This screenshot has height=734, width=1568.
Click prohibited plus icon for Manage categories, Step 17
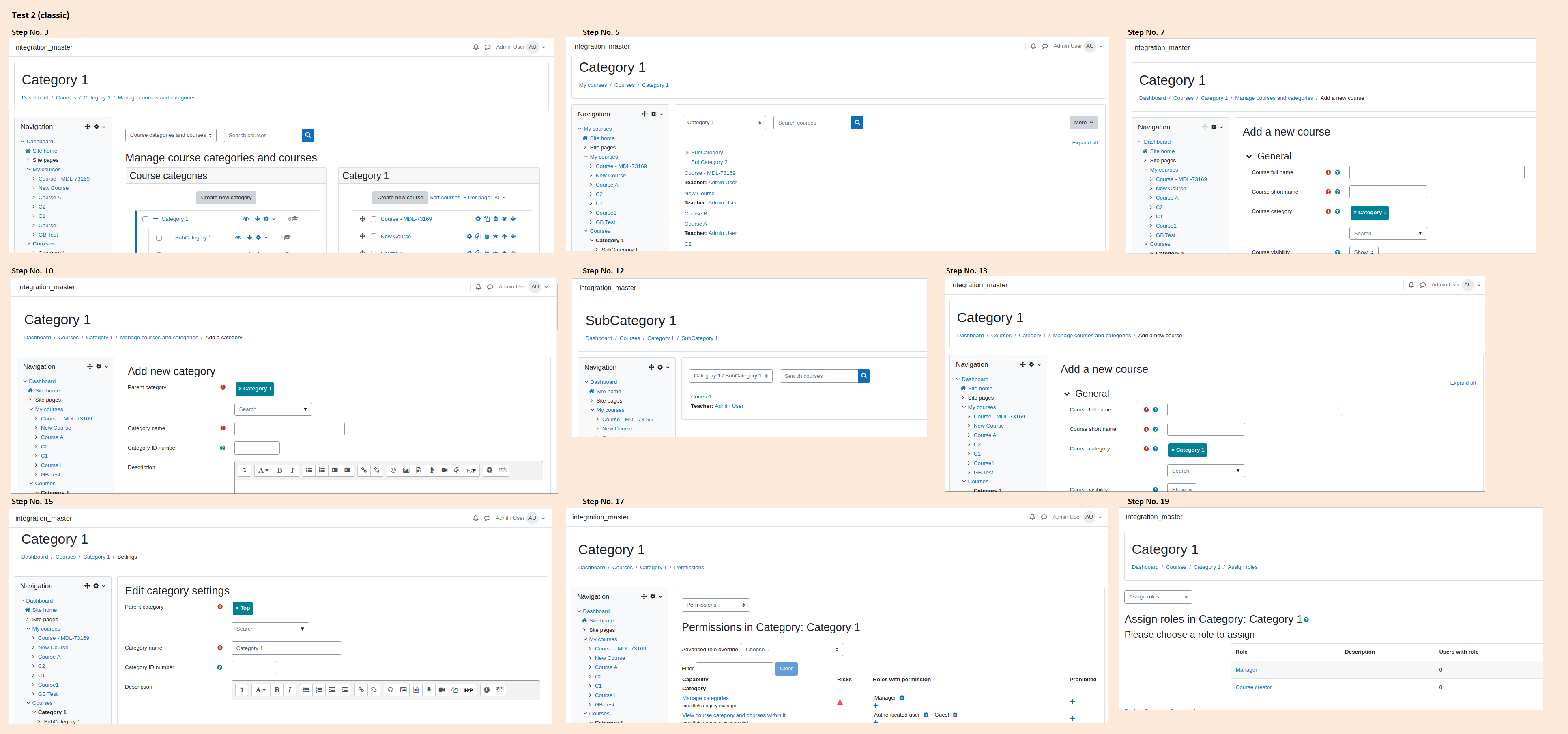pos(1072,702)
